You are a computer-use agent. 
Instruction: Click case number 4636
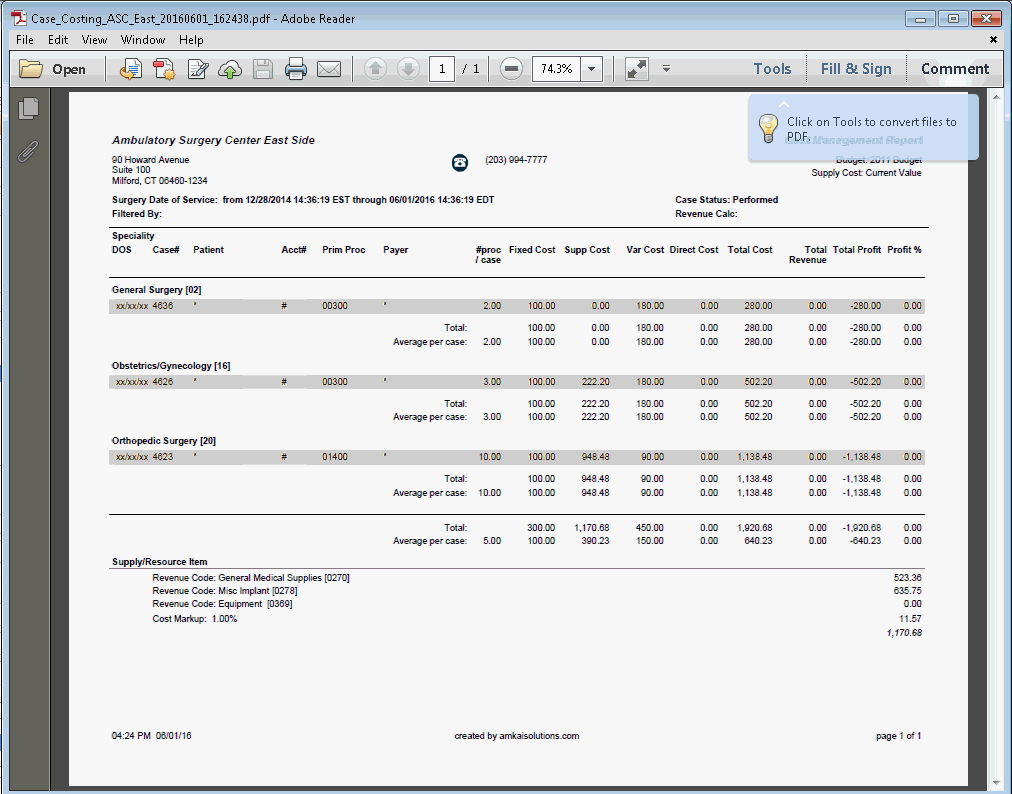click(x=163, y=306)
